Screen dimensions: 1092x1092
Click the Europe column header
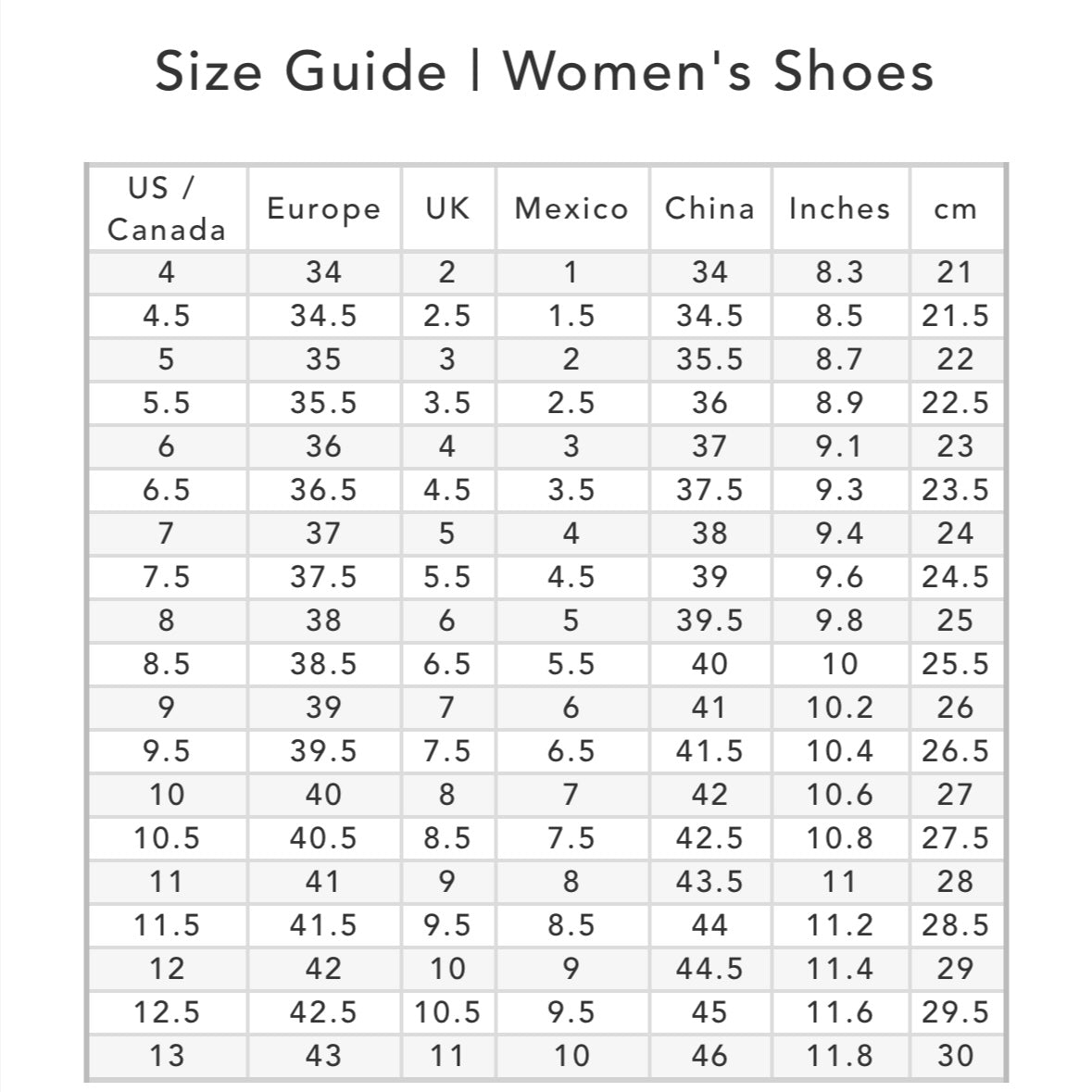click(323, 208)
